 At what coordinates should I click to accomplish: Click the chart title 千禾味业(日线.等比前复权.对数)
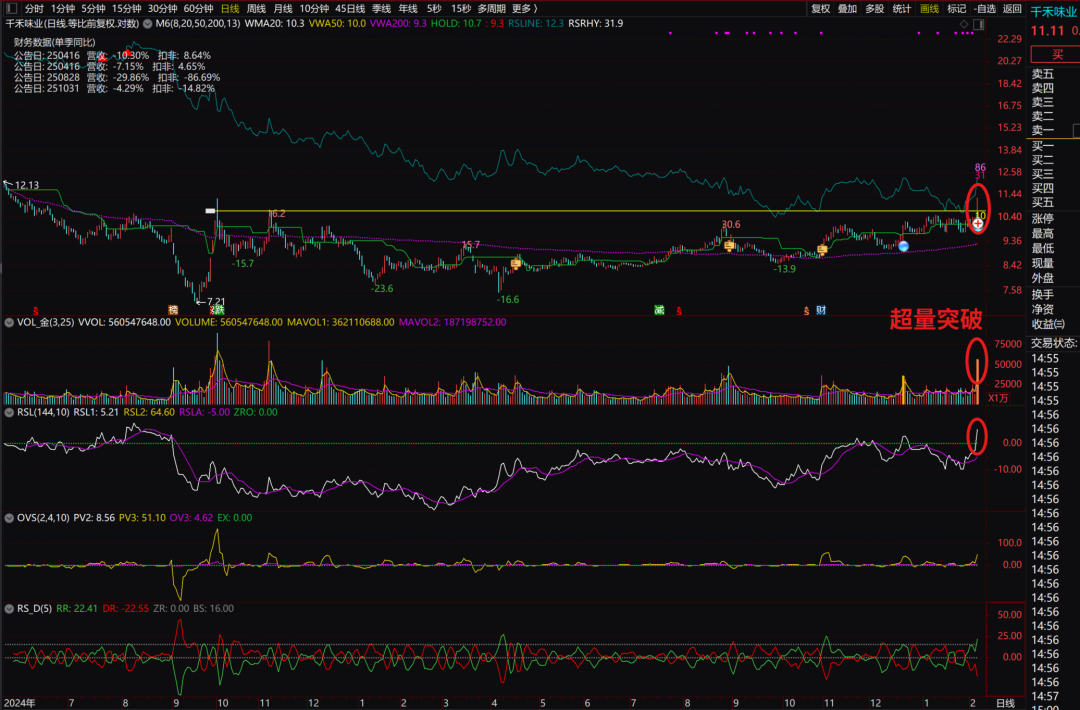72,23
